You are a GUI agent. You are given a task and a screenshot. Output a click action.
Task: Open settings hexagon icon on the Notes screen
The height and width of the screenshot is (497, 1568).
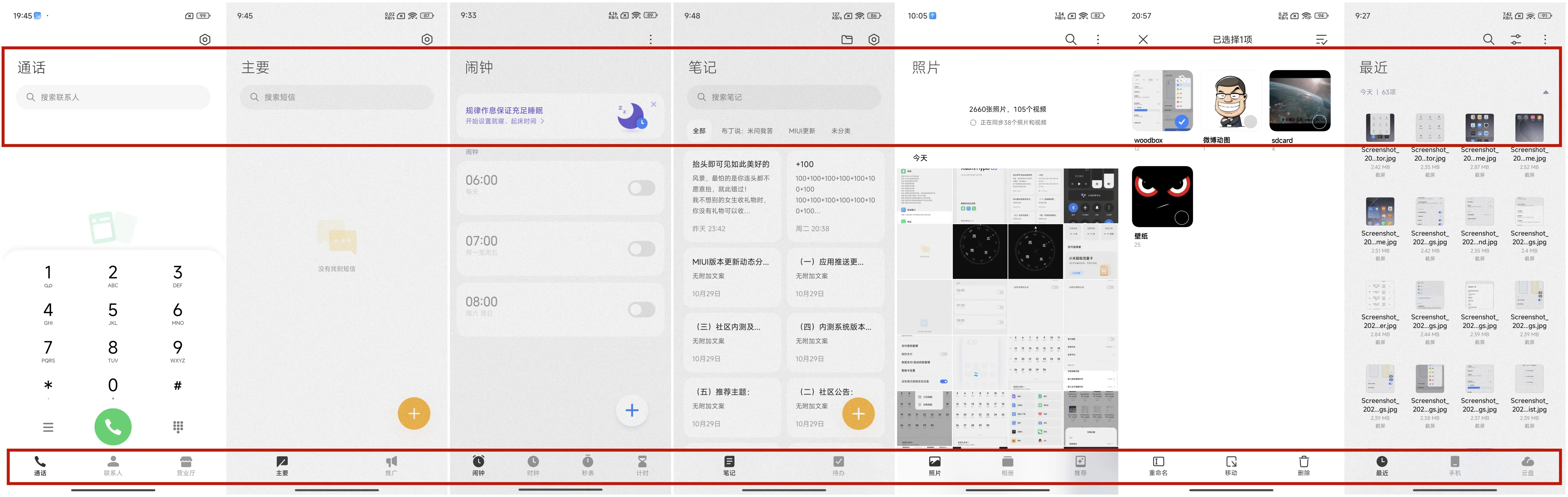[874, 40]
